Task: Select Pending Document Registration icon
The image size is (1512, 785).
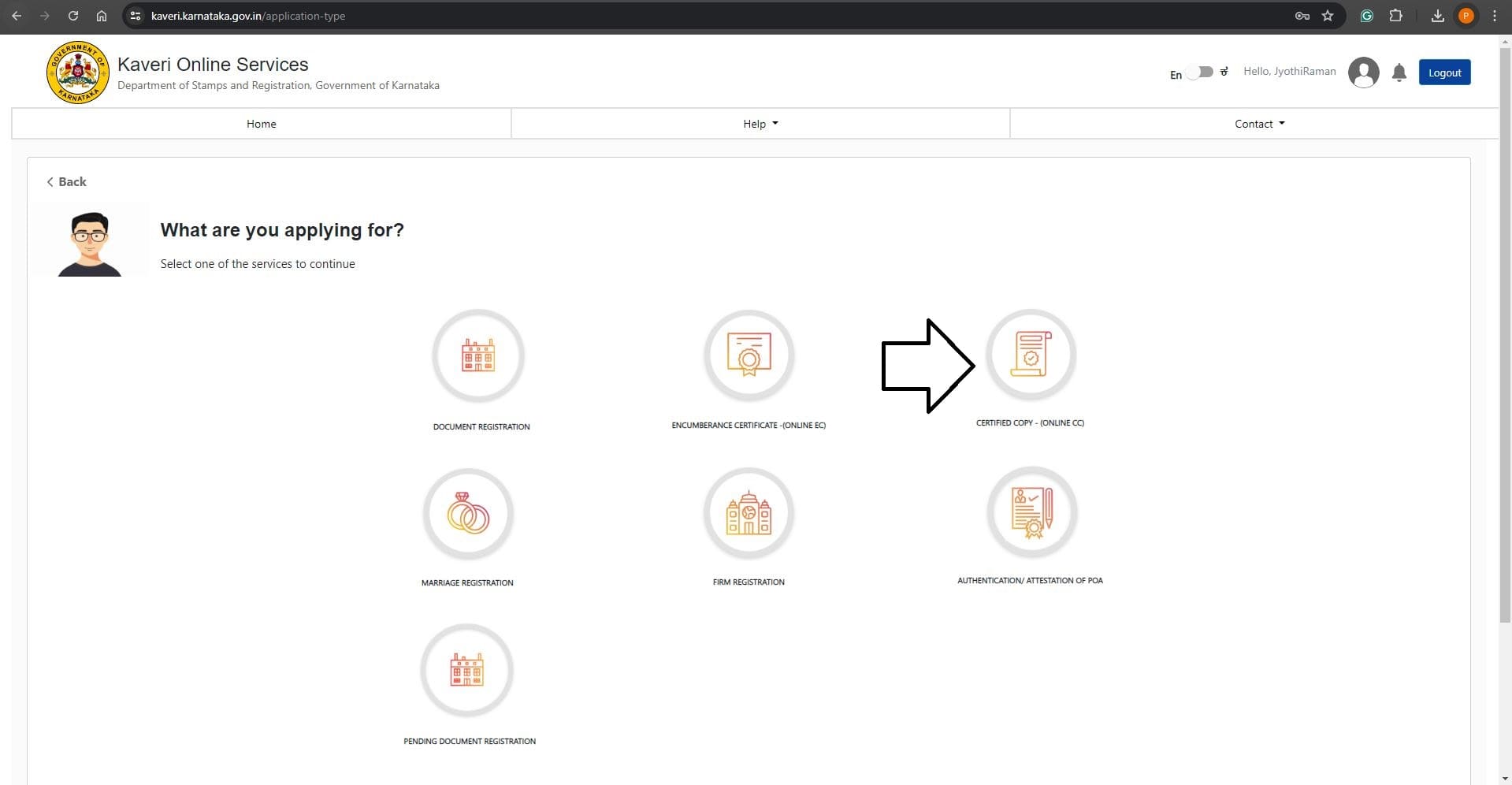Action: [466, 671]
